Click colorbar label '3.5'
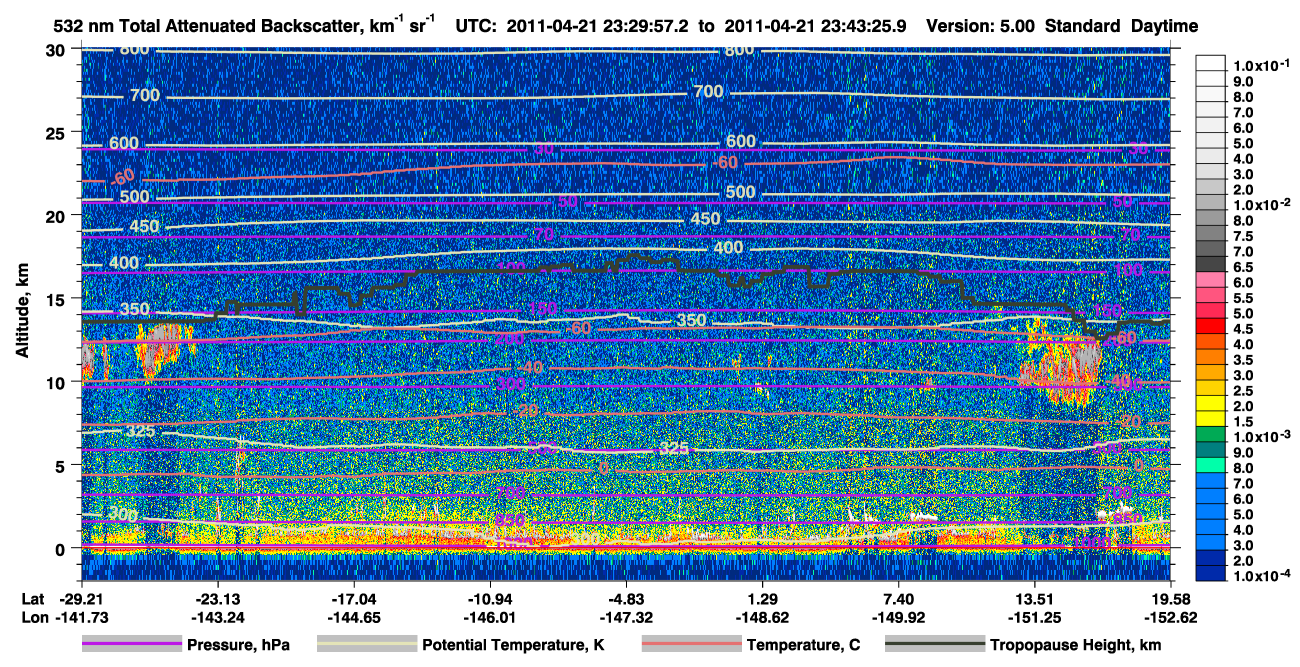1300x667 pixels. 1243,360
